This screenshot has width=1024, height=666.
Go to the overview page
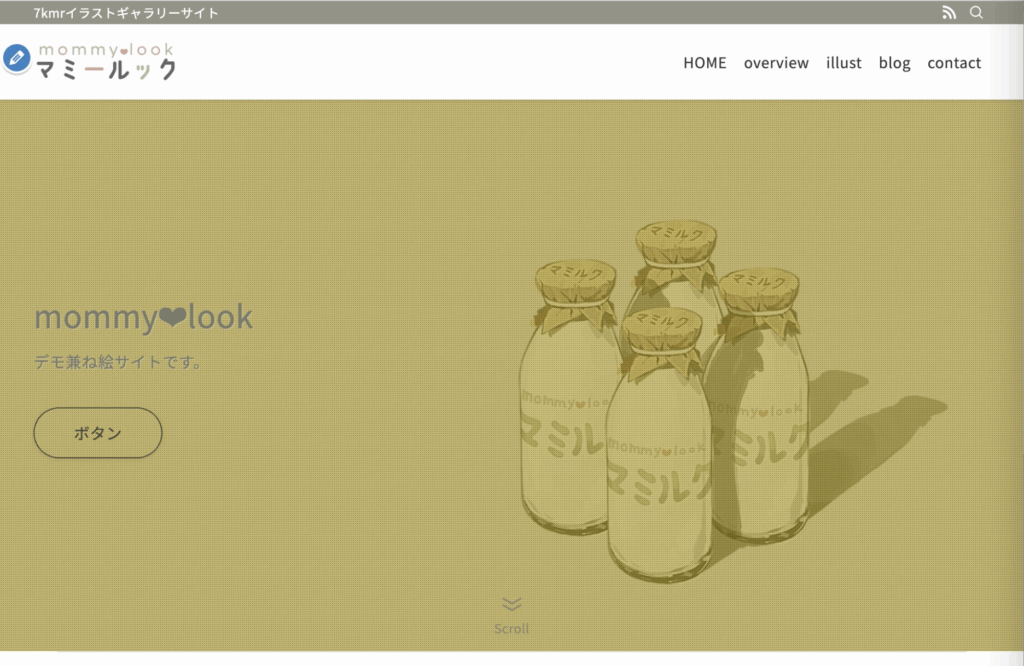(776, 63)
